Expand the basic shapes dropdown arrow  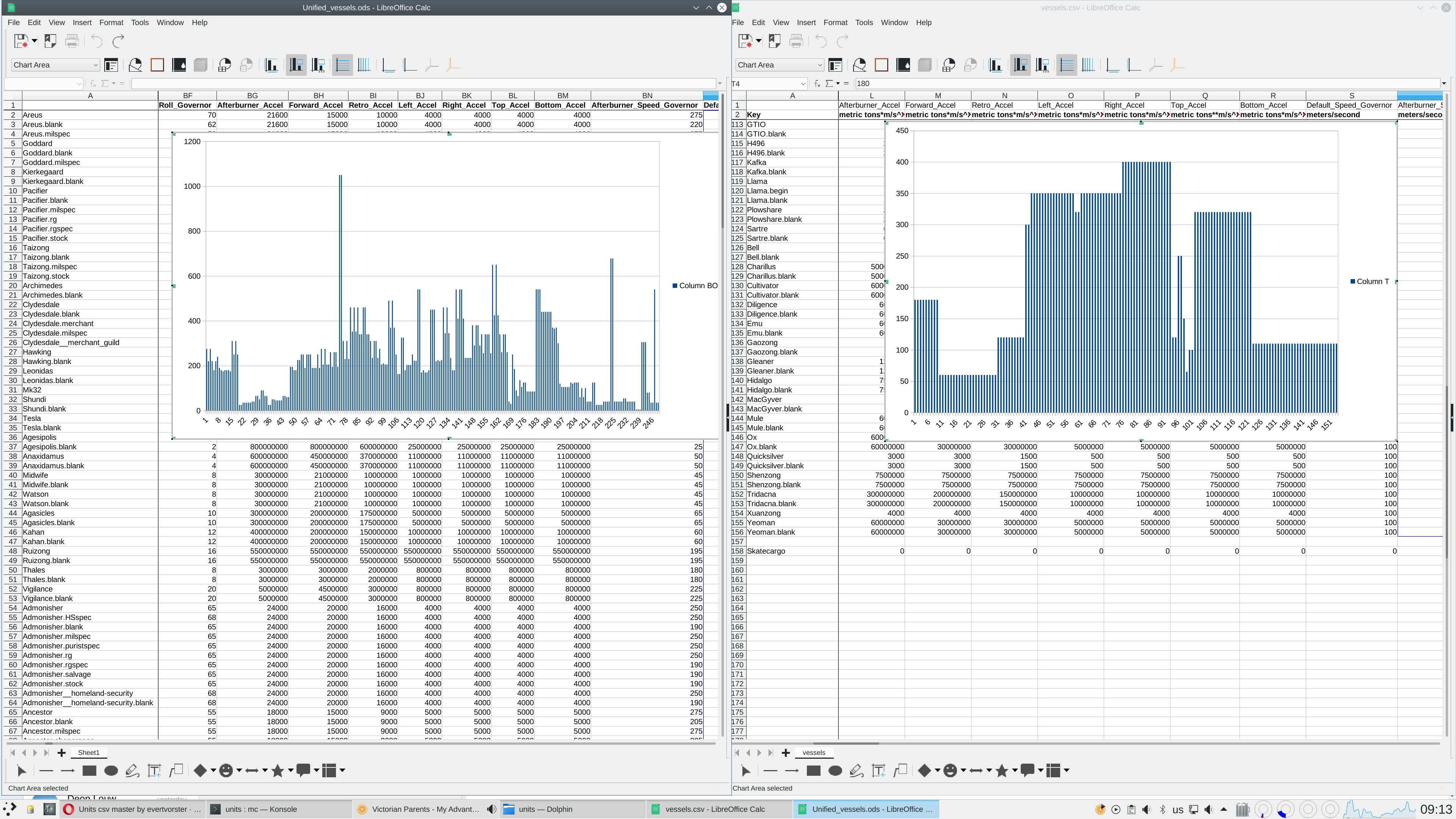(x=213, y=770)
